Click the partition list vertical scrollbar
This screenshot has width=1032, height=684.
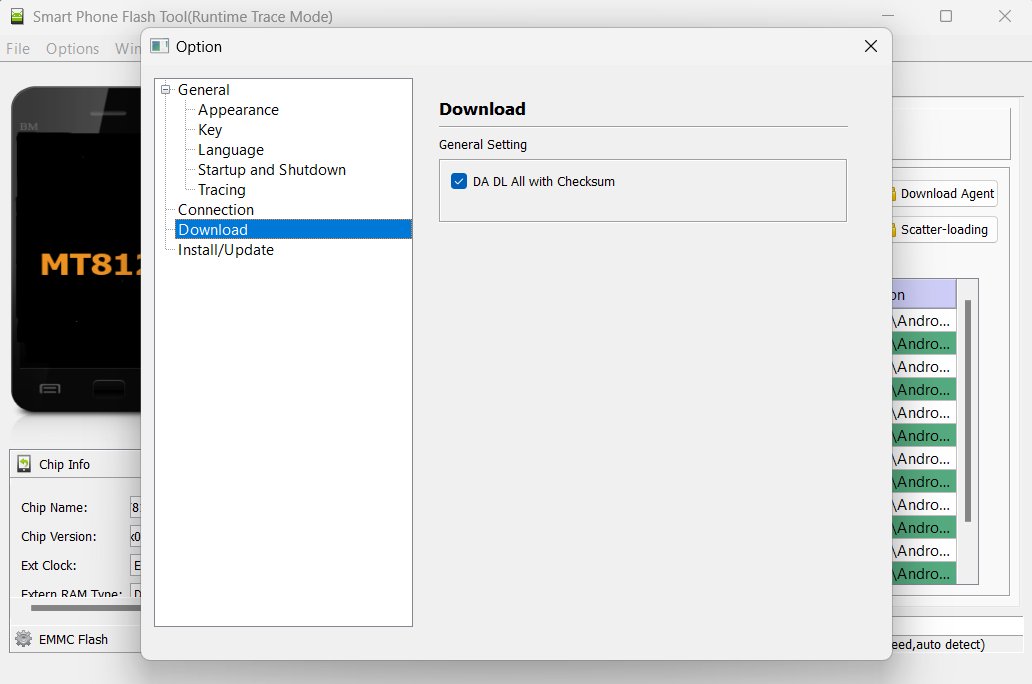(967, 410)
